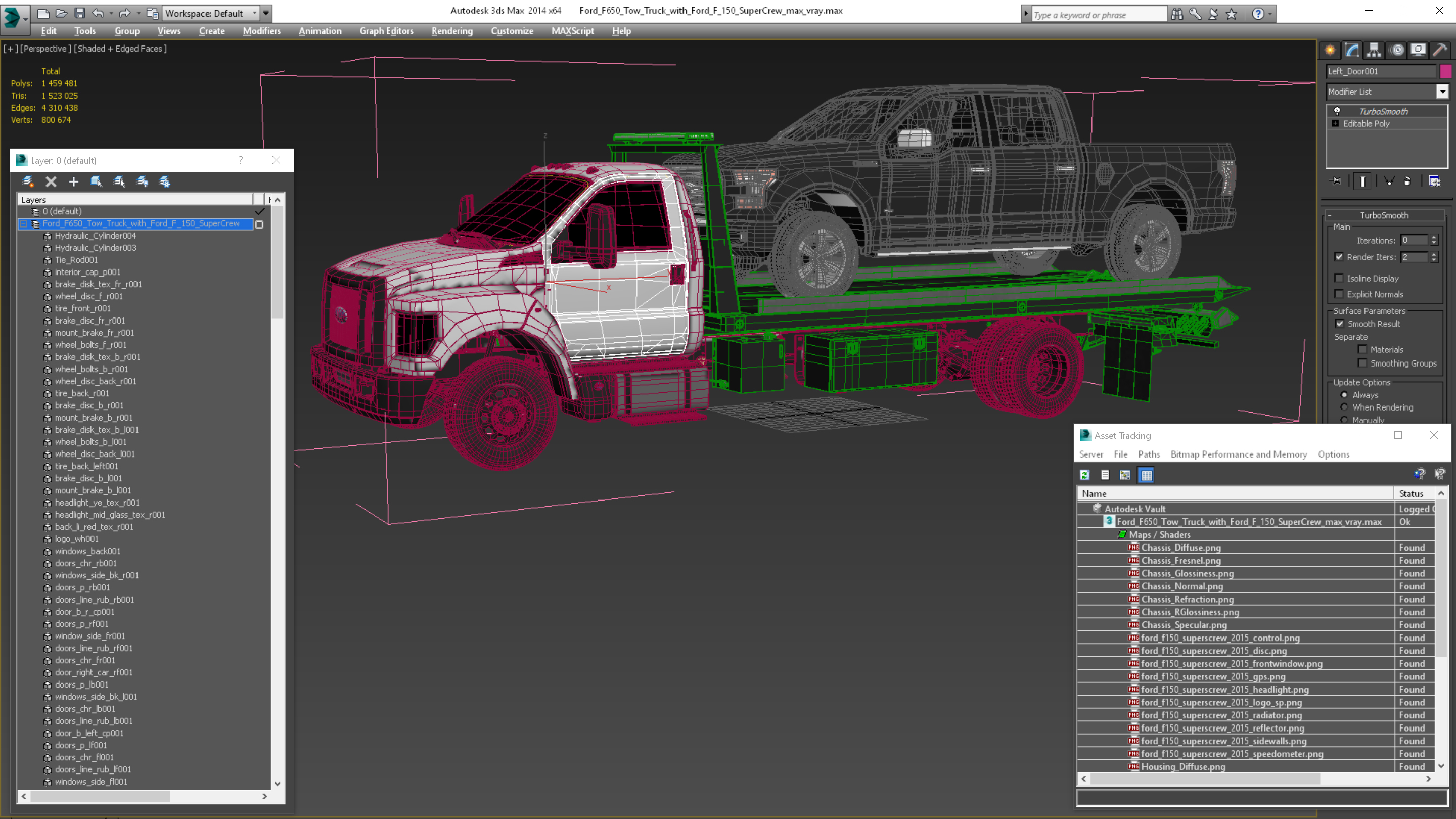Open the Modifier List dropdown
The height and width of the screenshot is (819, 1456).
[x=1442, y=91]
